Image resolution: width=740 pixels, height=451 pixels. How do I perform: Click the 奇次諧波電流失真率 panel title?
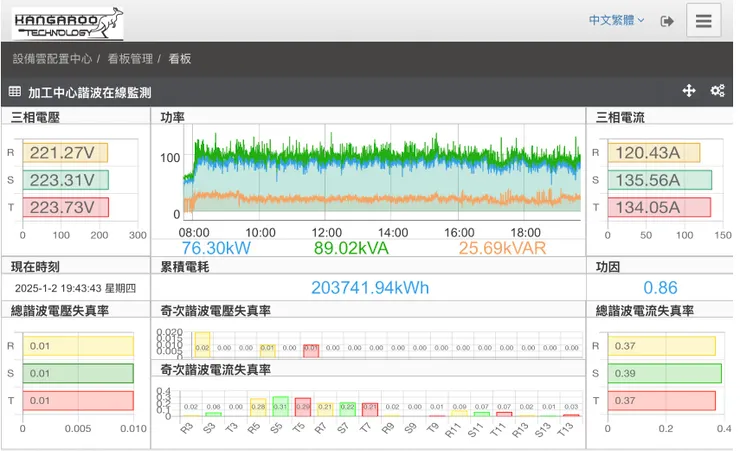pyautogui.click(x=215, y=370)
